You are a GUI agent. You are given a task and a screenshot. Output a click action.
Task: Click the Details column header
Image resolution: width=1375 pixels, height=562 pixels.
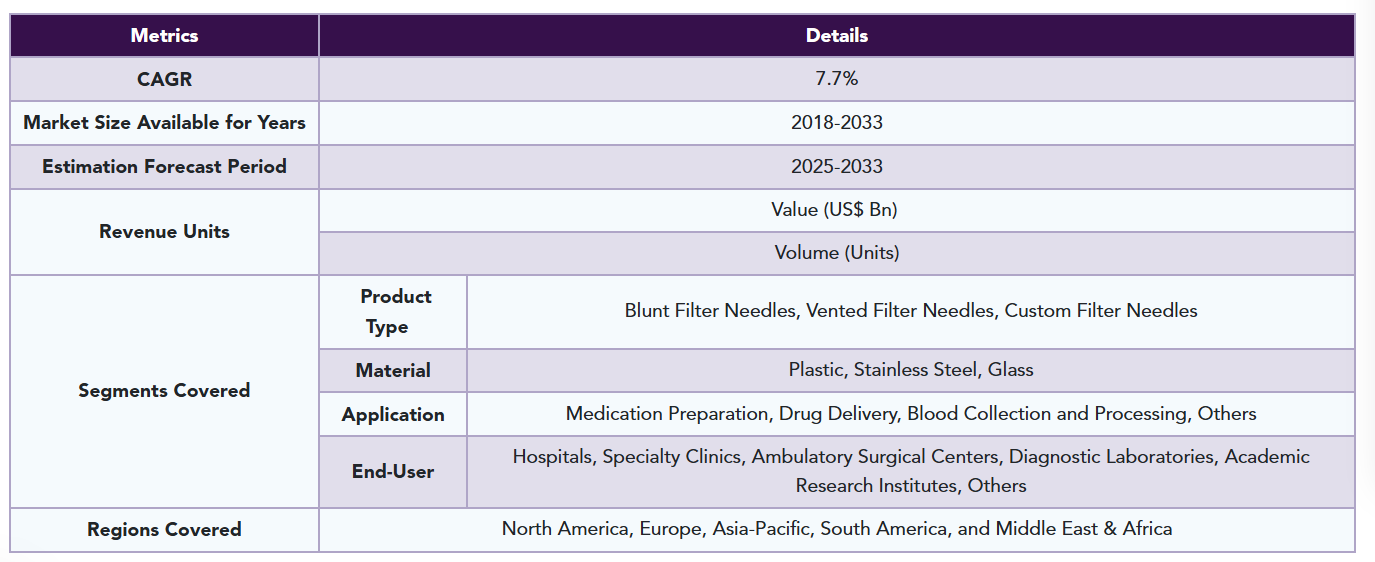837,35
